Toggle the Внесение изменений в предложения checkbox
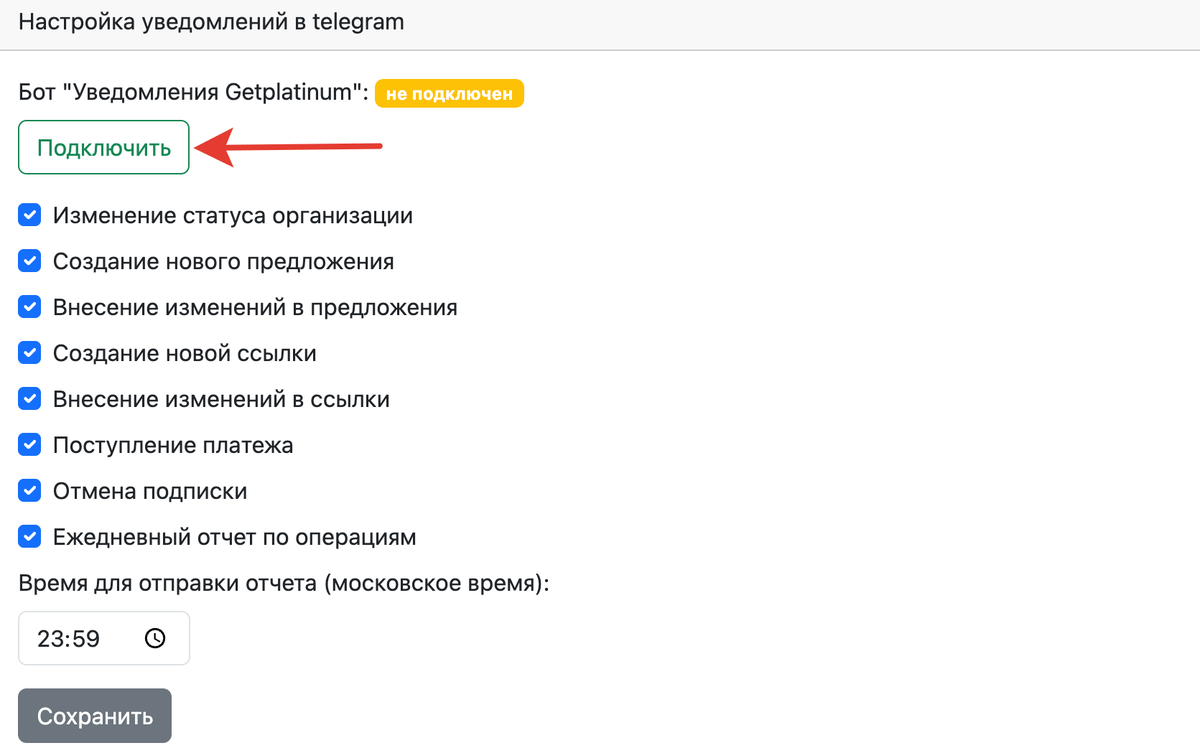 tap(30, 307)
